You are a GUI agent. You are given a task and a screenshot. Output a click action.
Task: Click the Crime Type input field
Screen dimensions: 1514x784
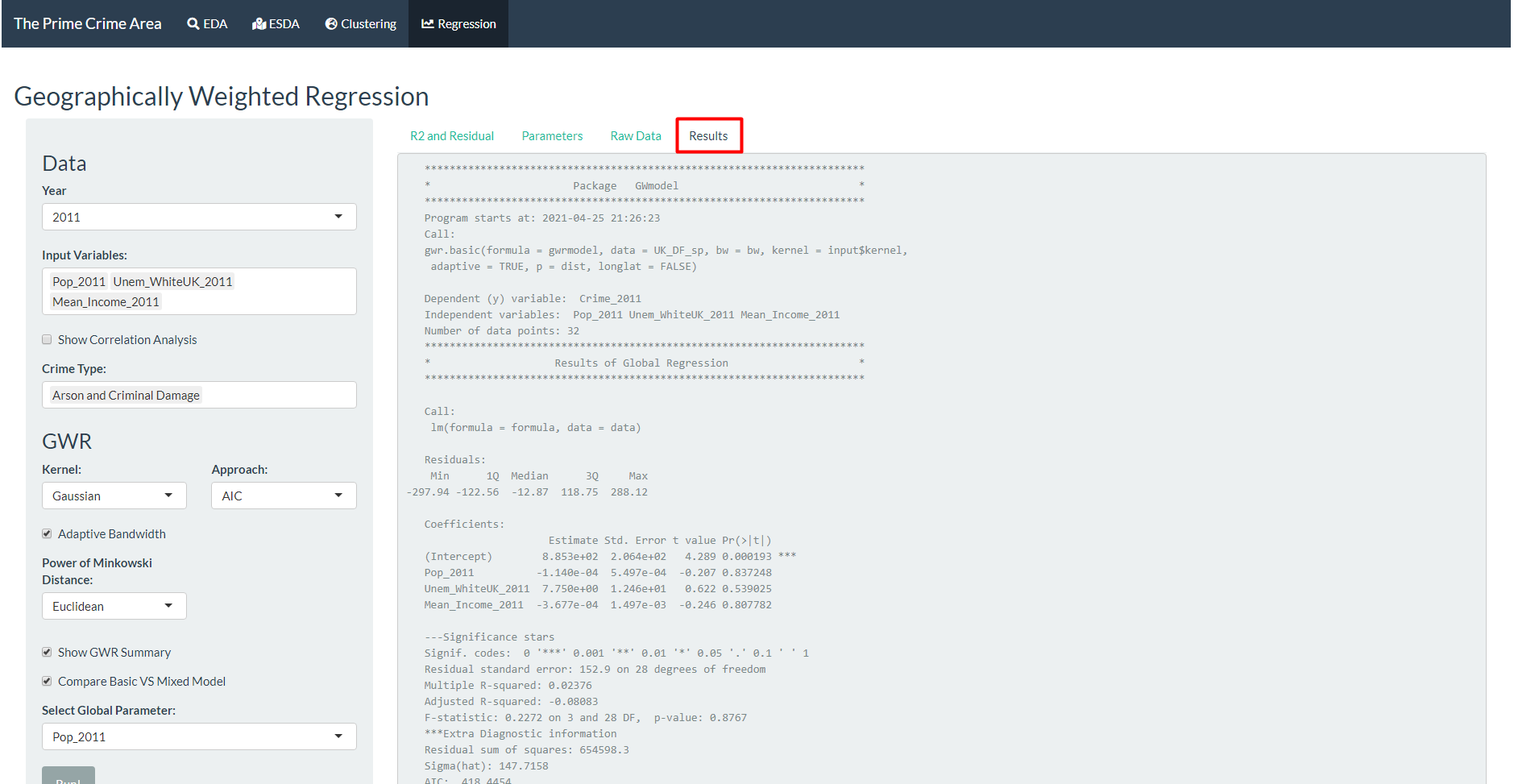[274, 396]
